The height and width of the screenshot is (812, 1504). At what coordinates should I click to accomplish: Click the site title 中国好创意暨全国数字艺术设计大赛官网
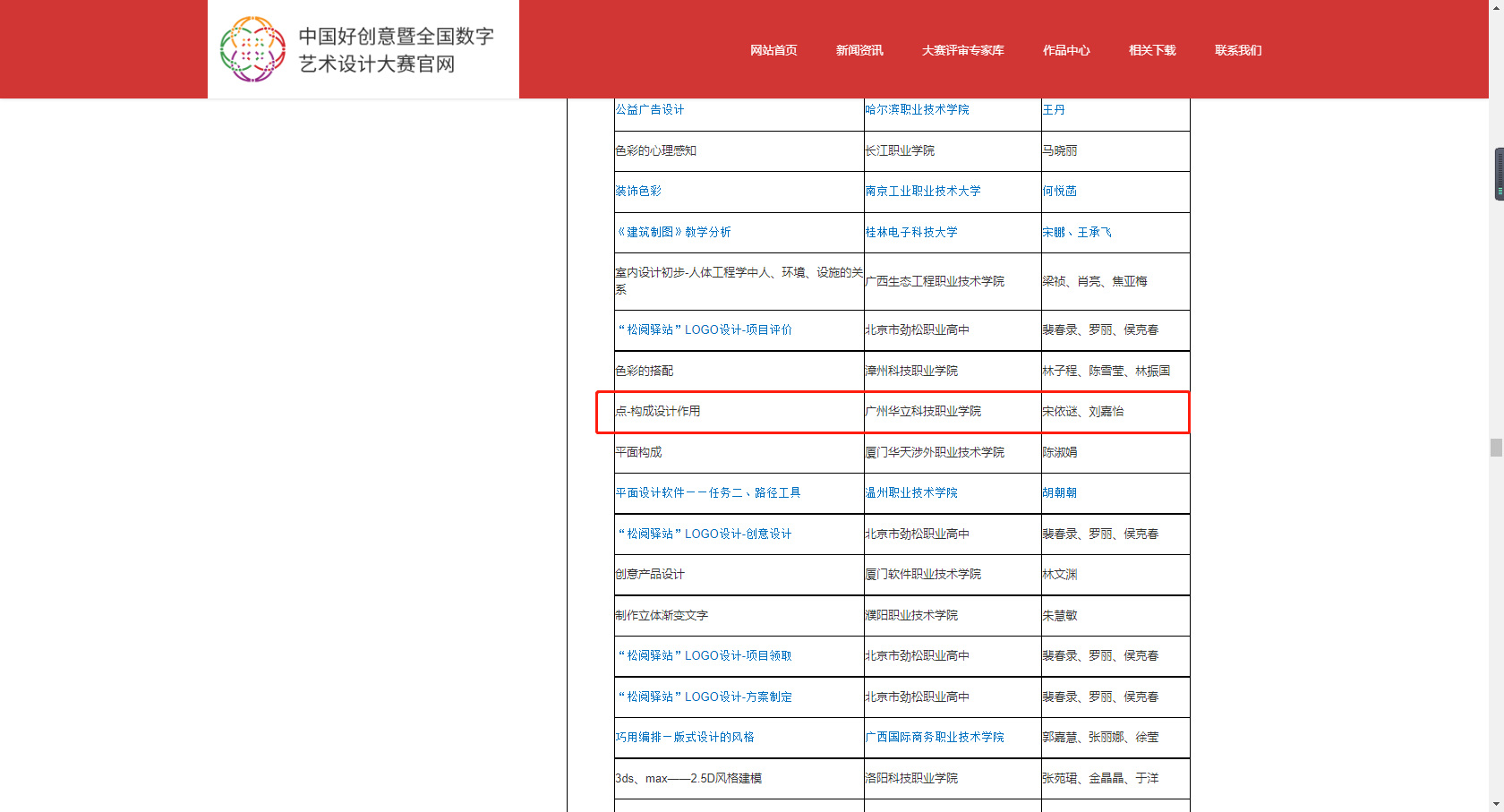[396, 50]
